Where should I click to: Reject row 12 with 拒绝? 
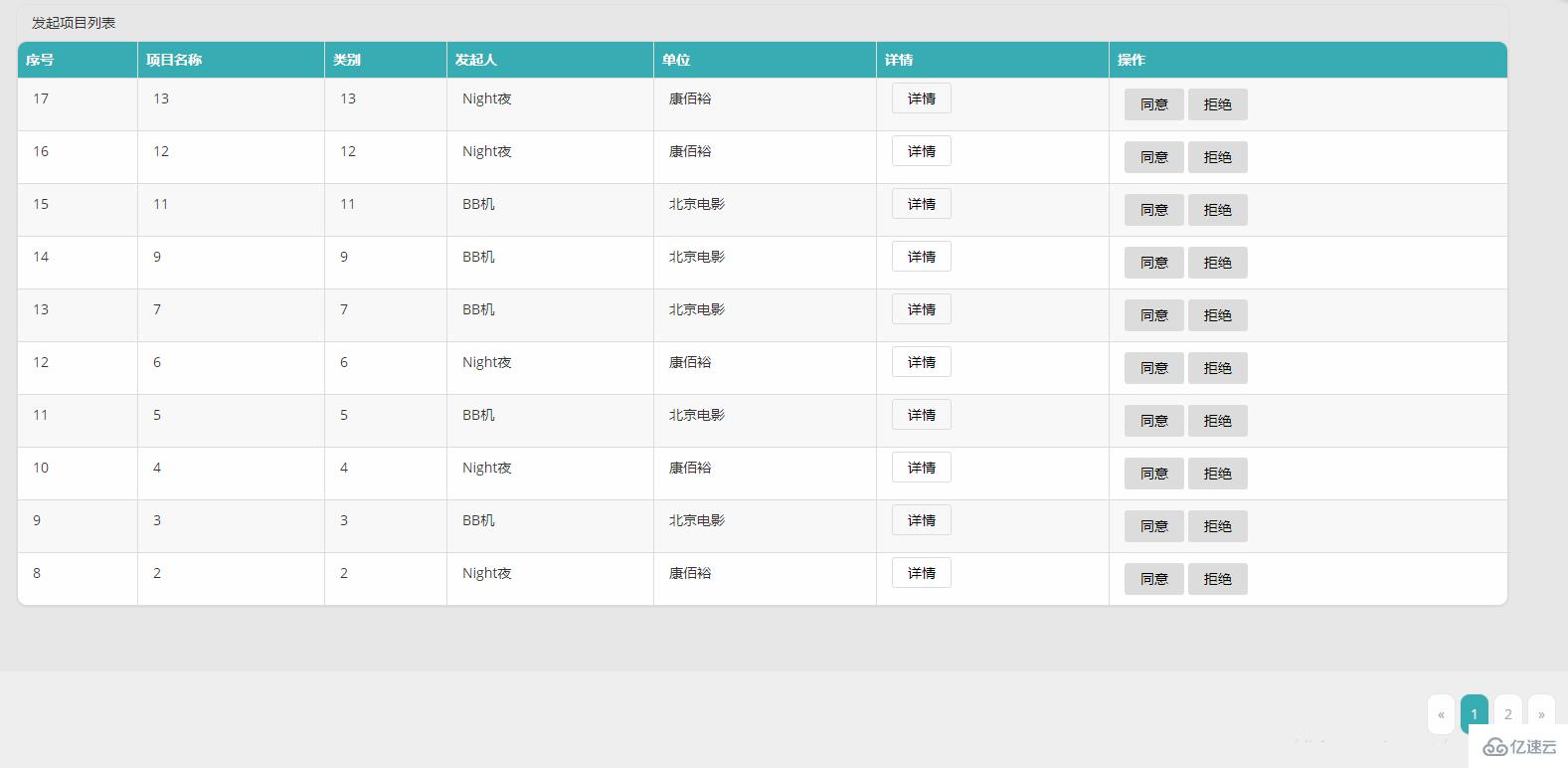1217,368
